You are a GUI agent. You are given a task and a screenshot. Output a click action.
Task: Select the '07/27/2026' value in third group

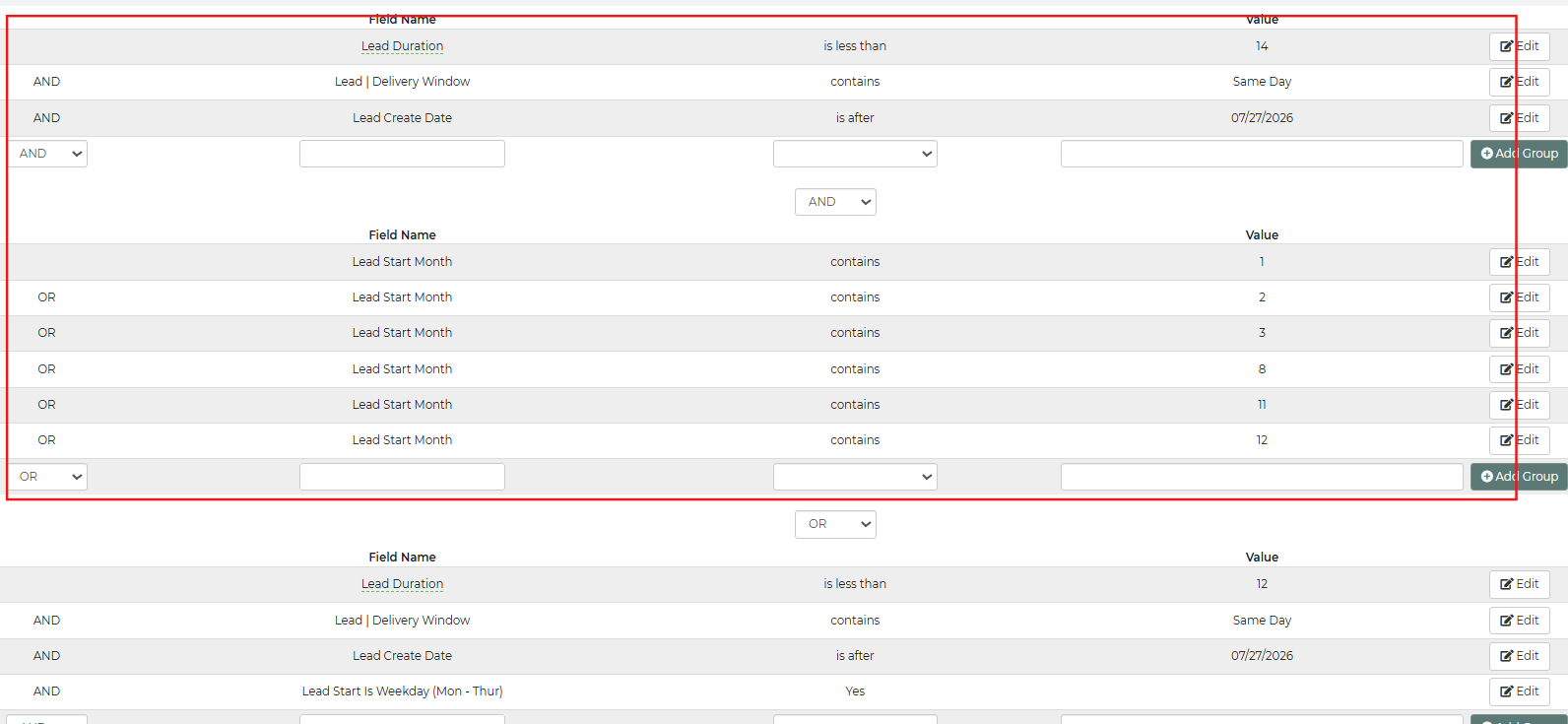pos(1262,656)
